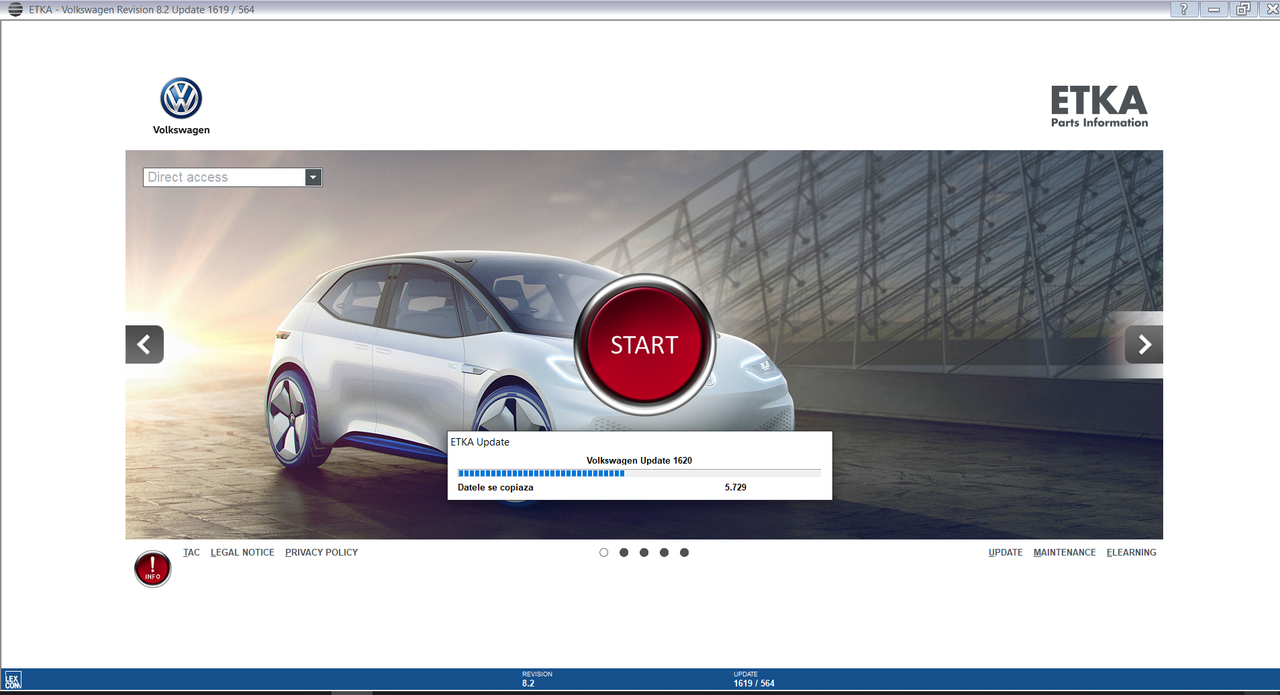The width and height of the screenshot is (1280, 695).
Task: Open the help question mark button
Action: (1183, 9)
